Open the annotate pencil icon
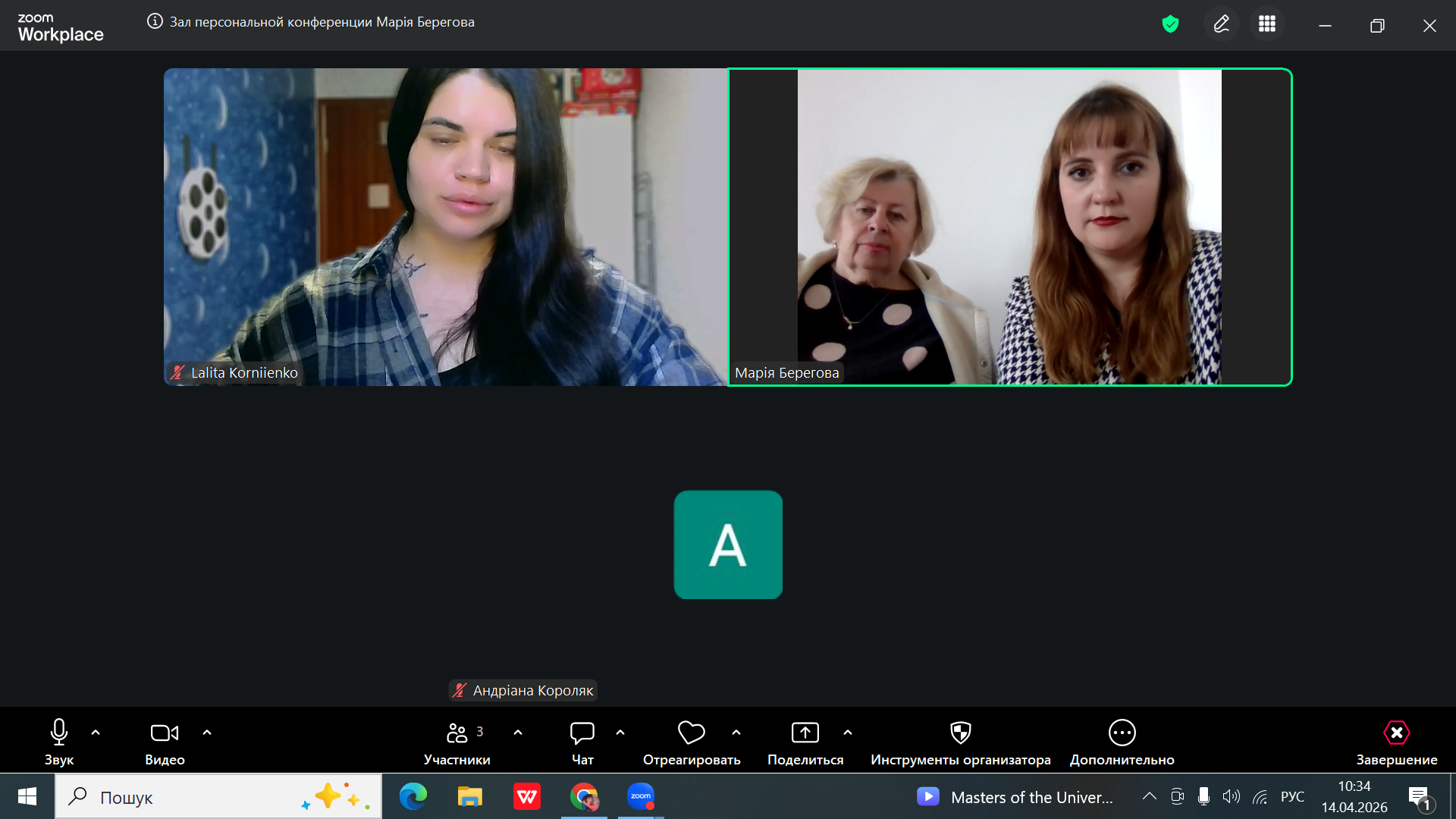This screenshot has width=1456, height=819. pyautogui.click(x=1221, y=24)
